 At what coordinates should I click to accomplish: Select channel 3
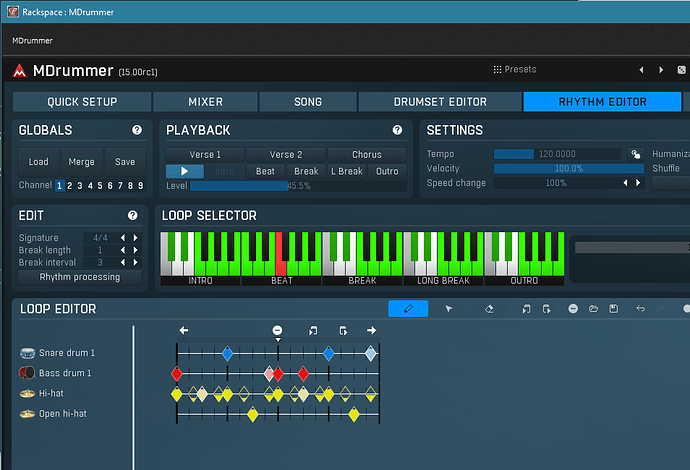click(x=80, y=185)
